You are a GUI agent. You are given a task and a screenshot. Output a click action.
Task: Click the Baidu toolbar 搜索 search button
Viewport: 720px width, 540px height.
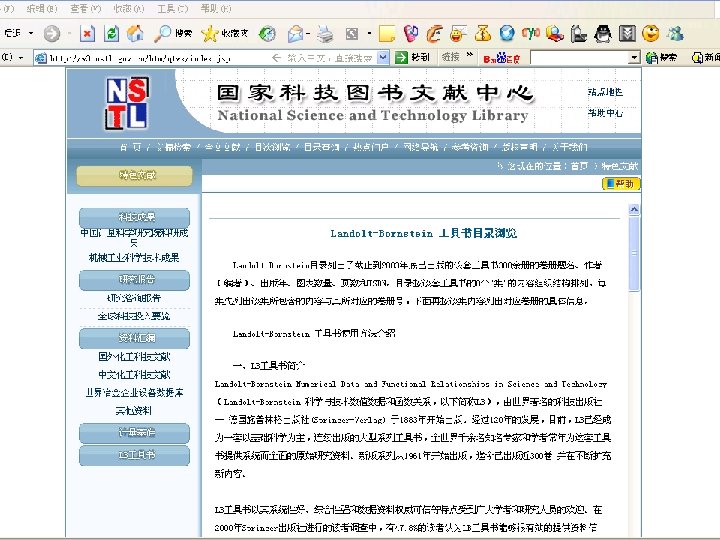661,58
